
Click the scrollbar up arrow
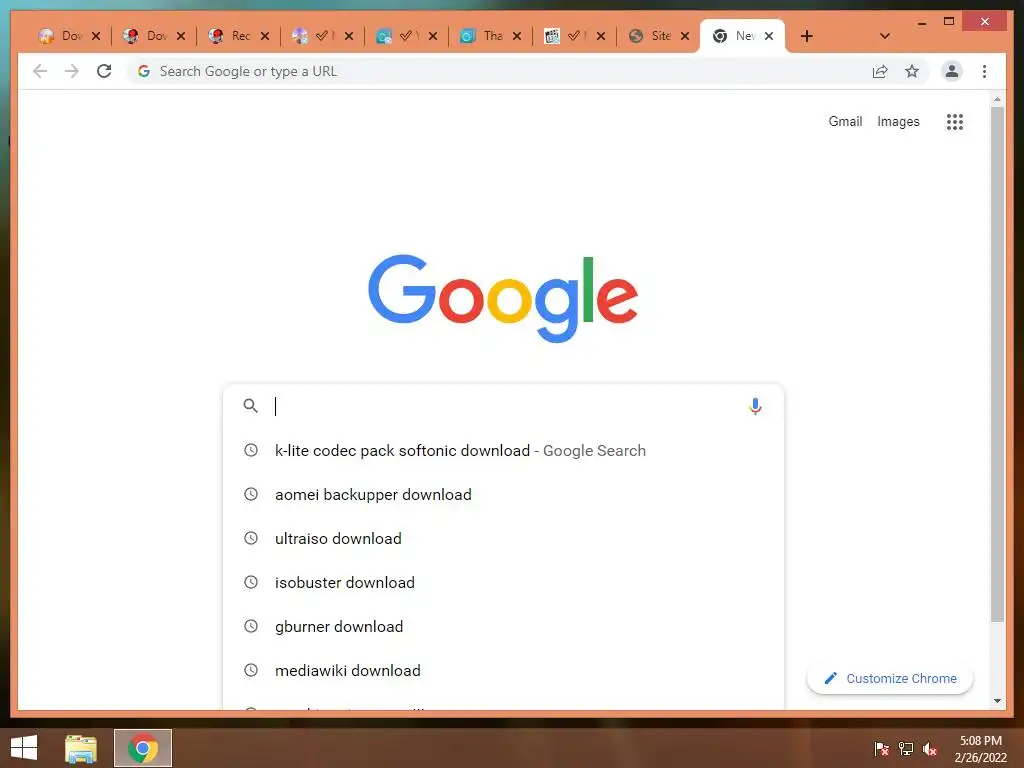(x=997, y=99)
